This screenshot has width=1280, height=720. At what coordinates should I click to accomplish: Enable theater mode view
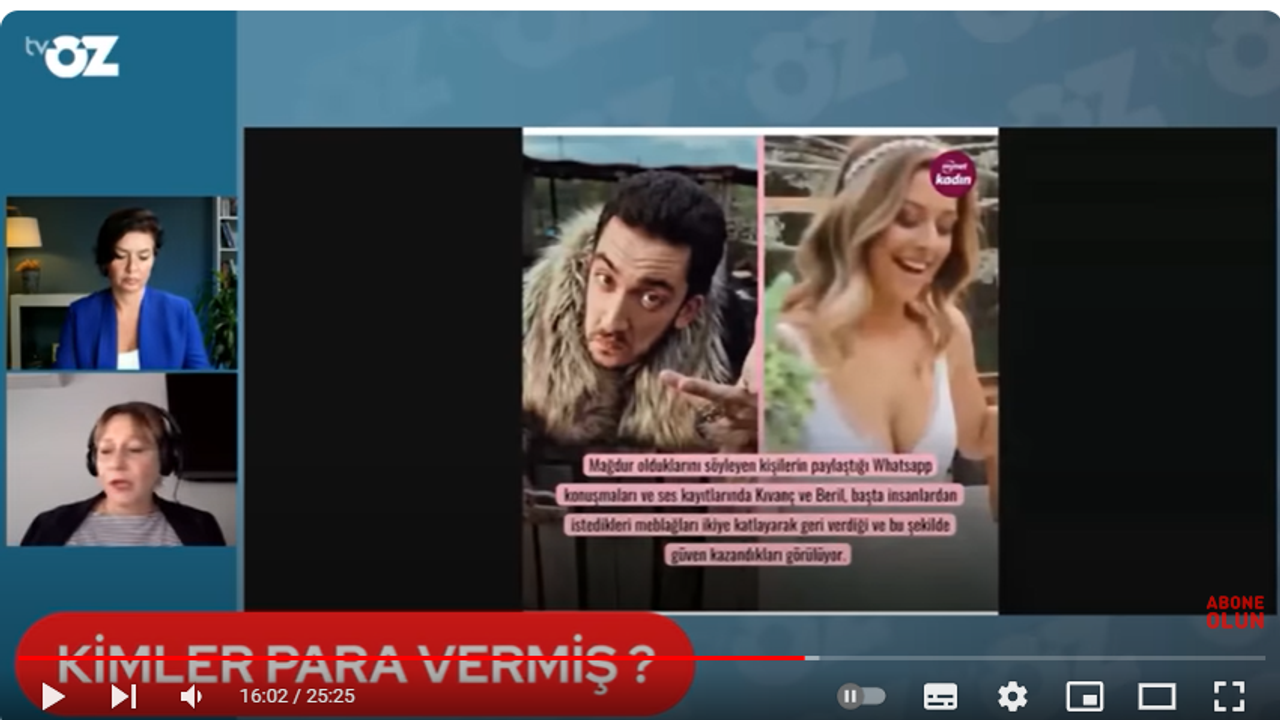point(1156,696)
